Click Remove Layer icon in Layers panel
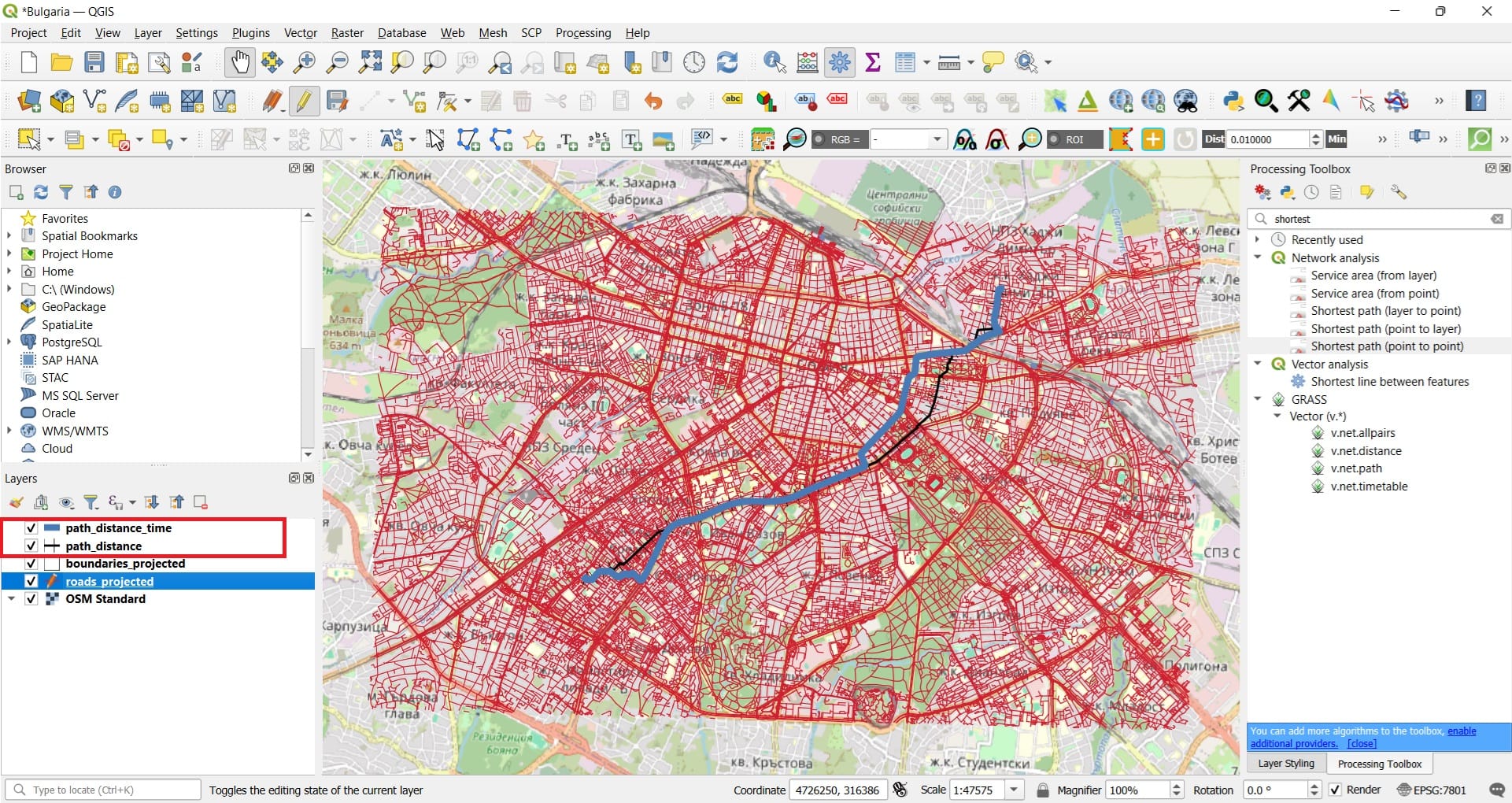This screenshot has width=1512, height=803. tap(201, 502)
